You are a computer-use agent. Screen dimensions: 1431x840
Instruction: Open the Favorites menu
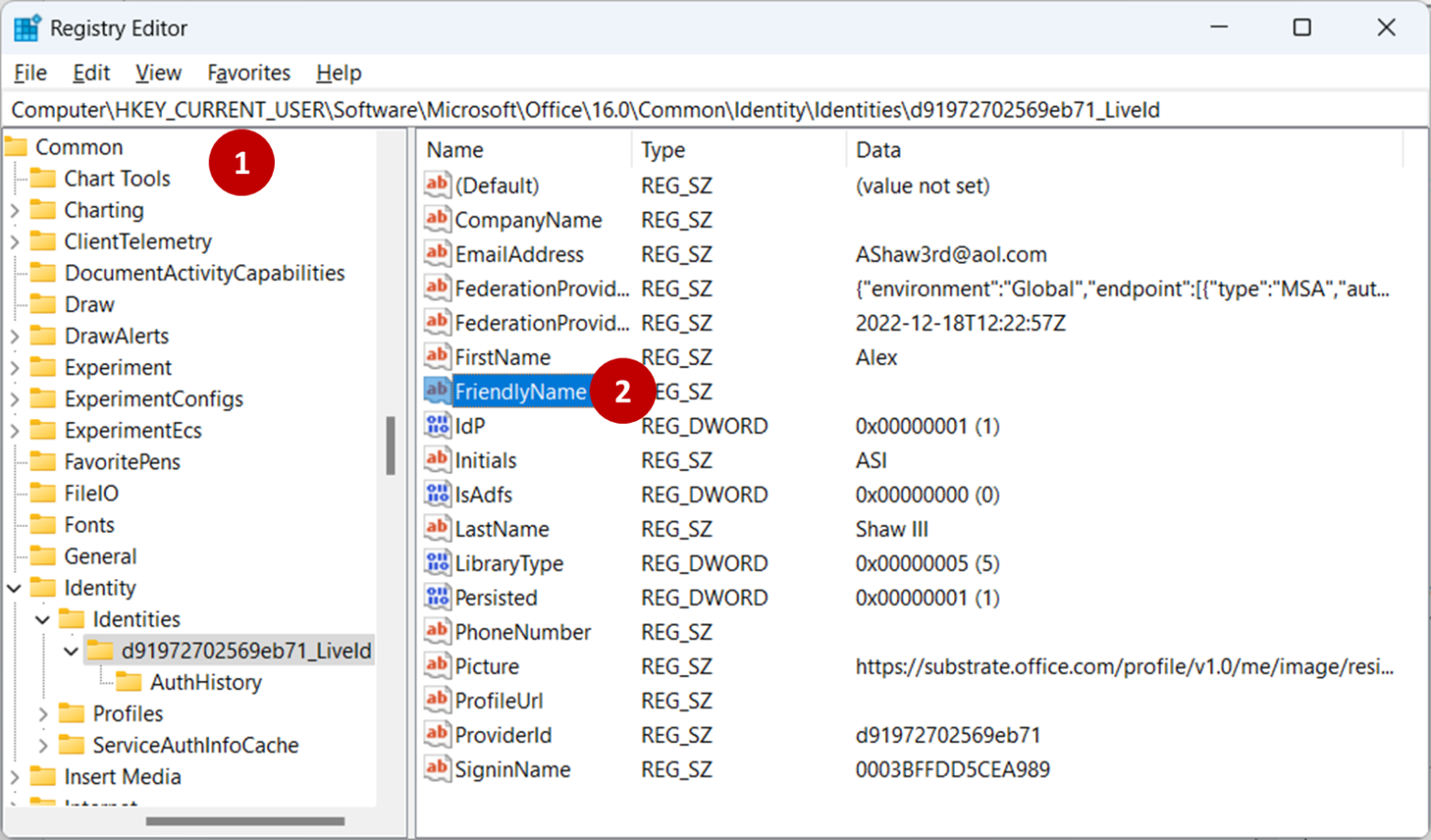[x=248, y=72]
